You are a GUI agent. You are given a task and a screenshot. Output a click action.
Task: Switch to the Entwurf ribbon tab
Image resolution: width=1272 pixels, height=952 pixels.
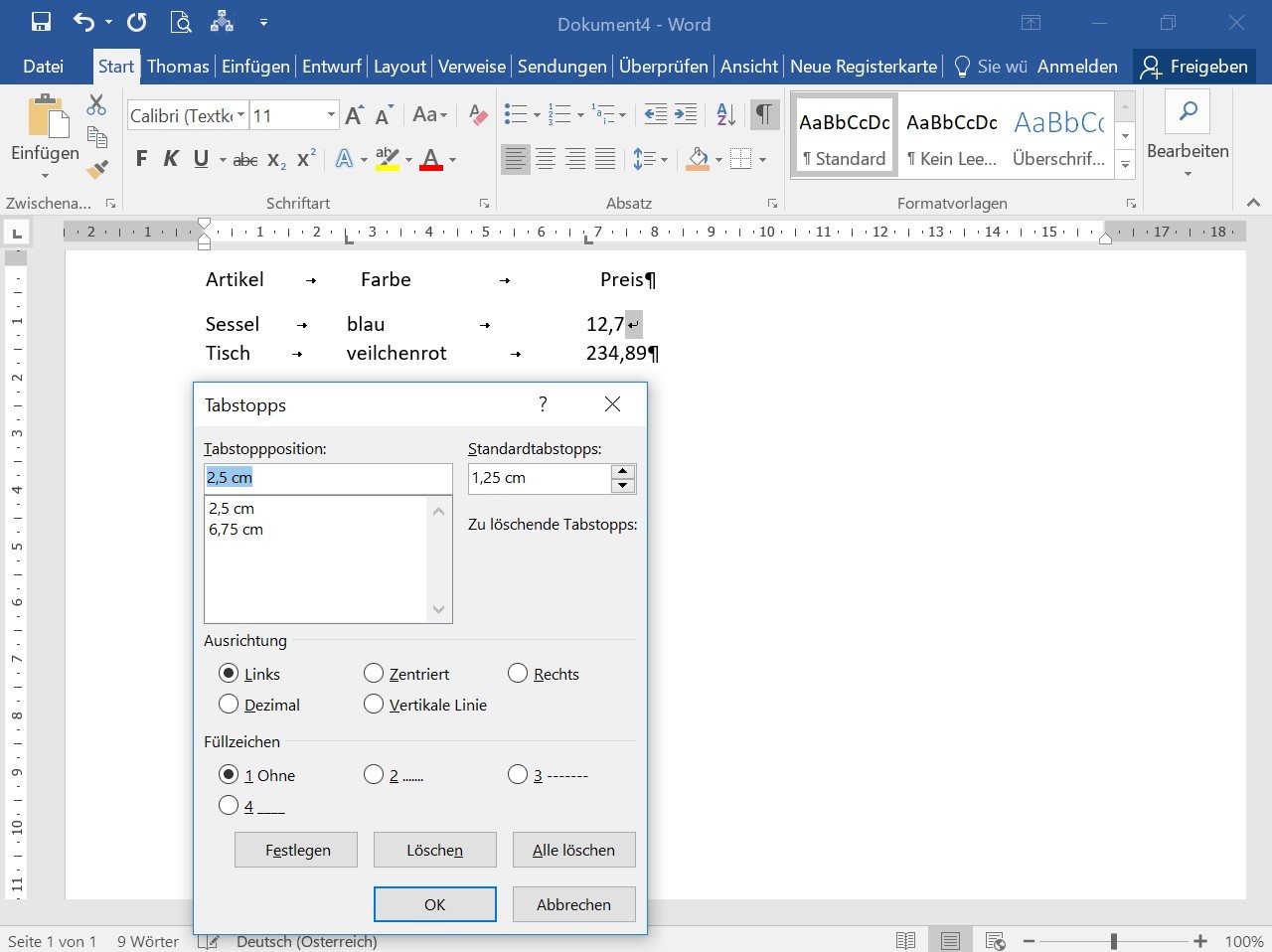click(331, 67)
